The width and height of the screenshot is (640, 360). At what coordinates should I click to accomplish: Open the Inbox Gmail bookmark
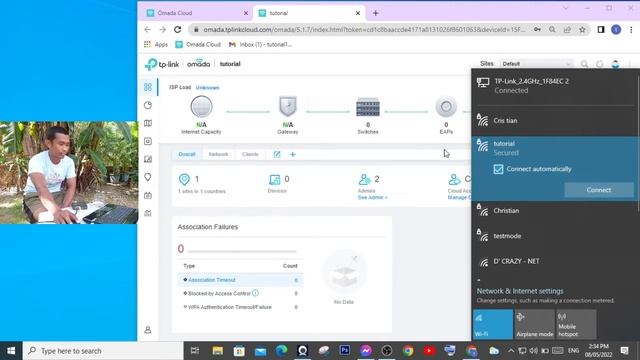[260, 44]
